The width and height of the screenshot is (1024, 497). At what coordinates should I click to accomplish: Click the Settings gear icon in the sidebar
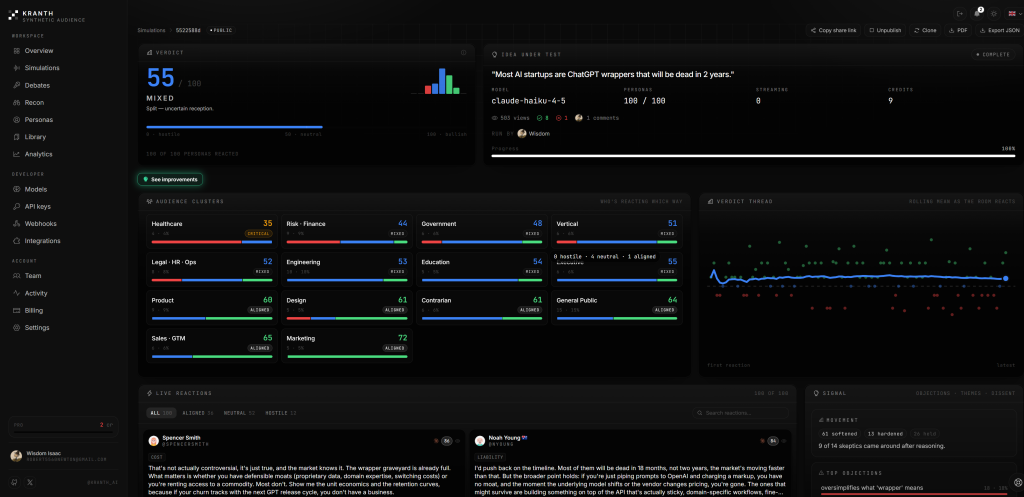point(16,328)
